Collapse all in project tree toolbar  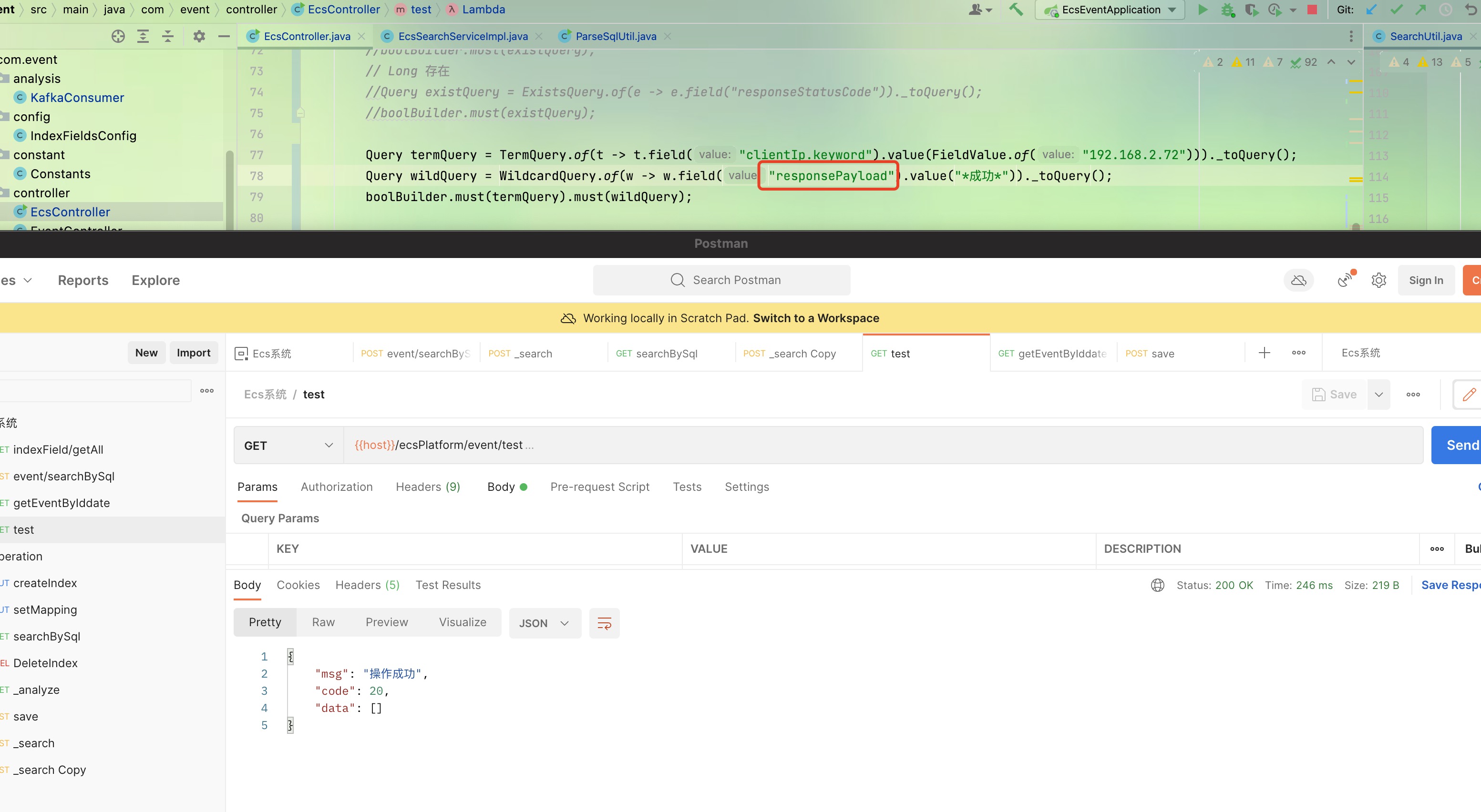[x=167, y=36]
